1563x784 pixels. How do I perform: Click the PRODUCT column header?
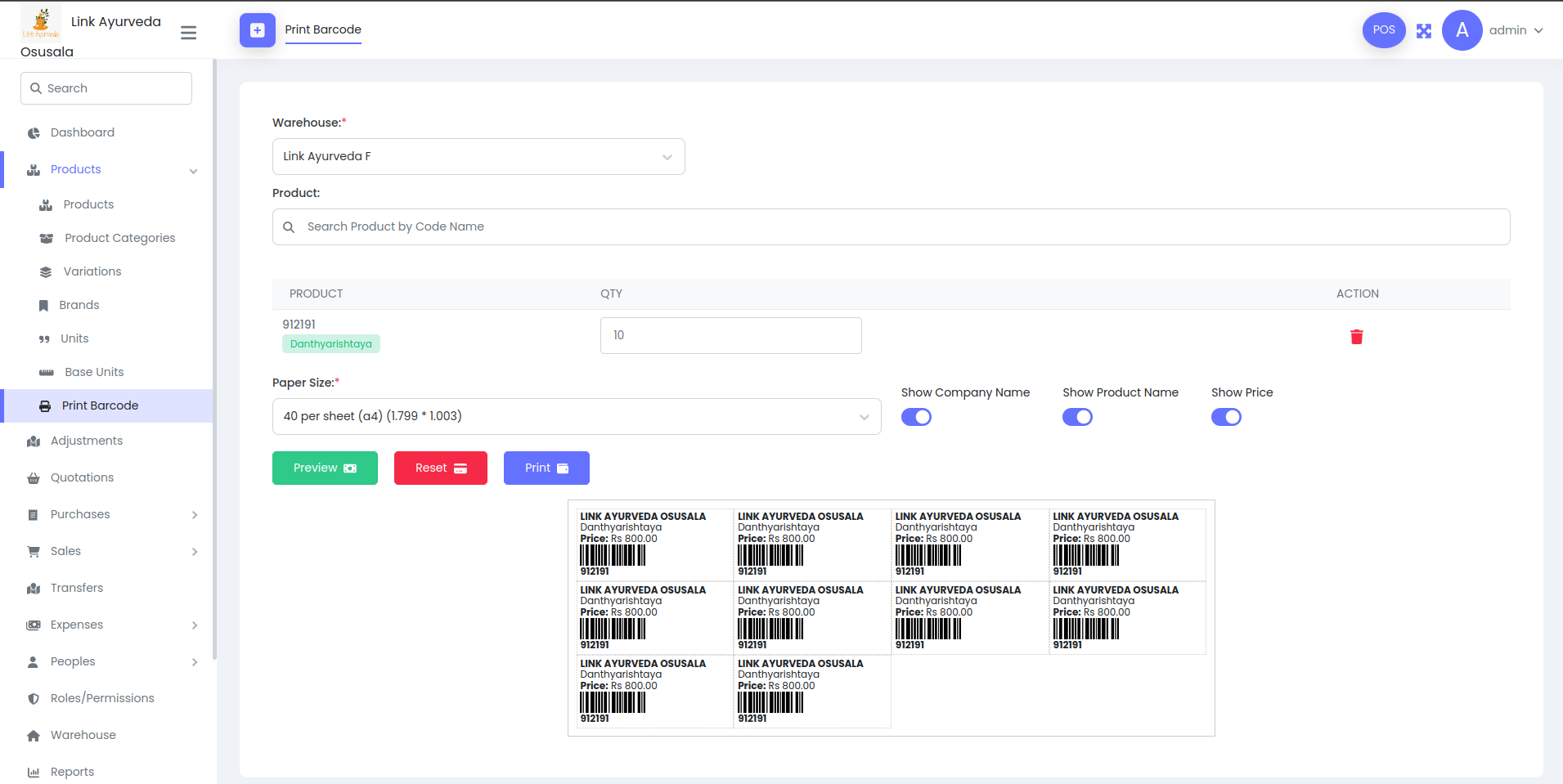click(316, 293)
